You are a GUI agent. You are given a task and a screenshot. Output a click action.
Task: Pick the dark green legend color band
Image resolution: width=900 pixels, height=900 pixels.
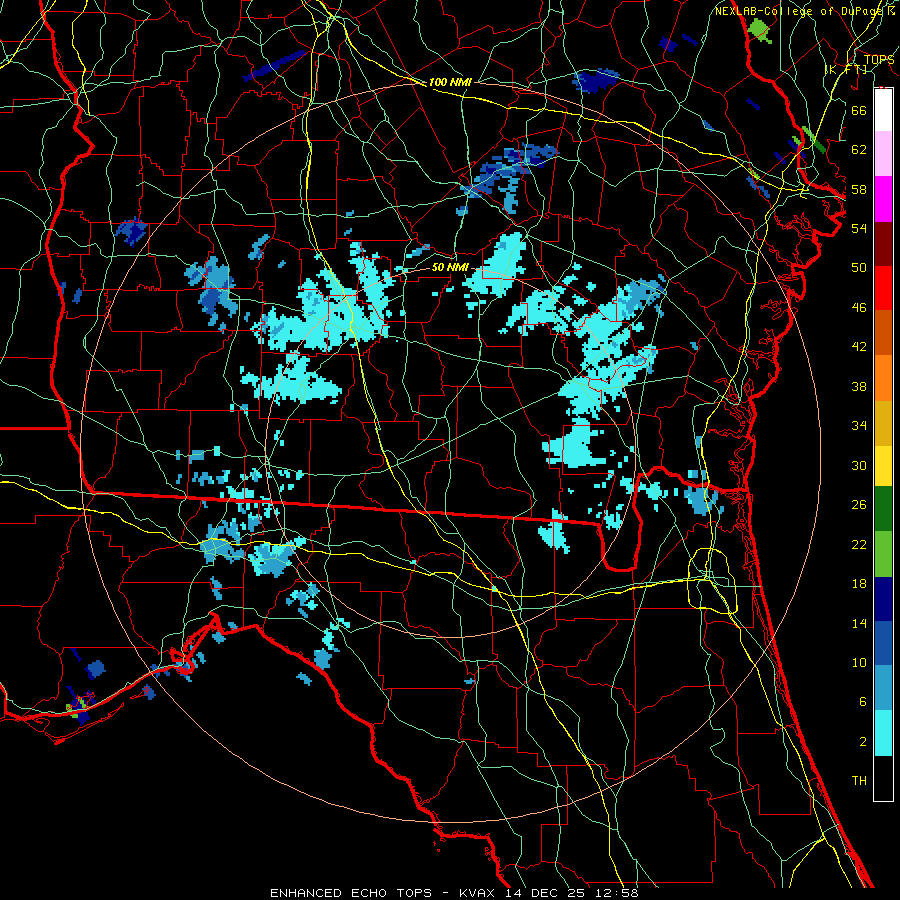883,509
